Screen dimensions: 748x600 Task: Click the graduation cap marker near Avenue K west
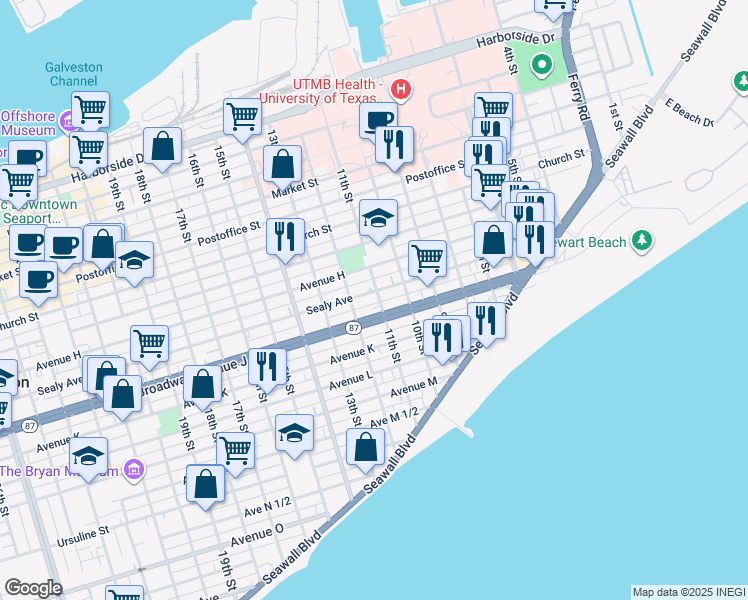(88, 457)
